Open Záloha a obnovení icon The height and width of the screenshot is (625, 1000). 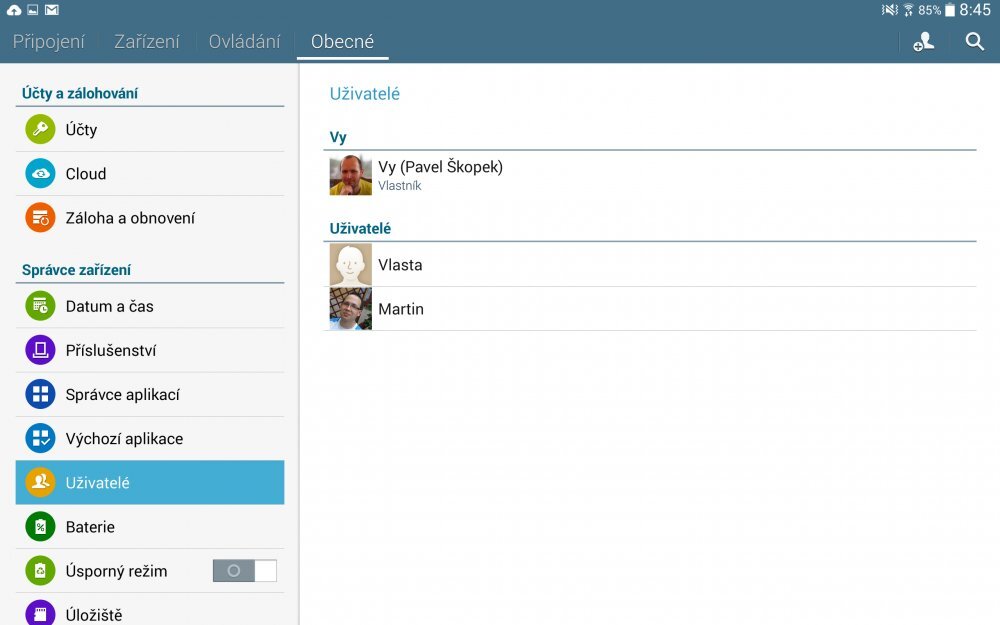pyautogui.click(x=40, y=218)
